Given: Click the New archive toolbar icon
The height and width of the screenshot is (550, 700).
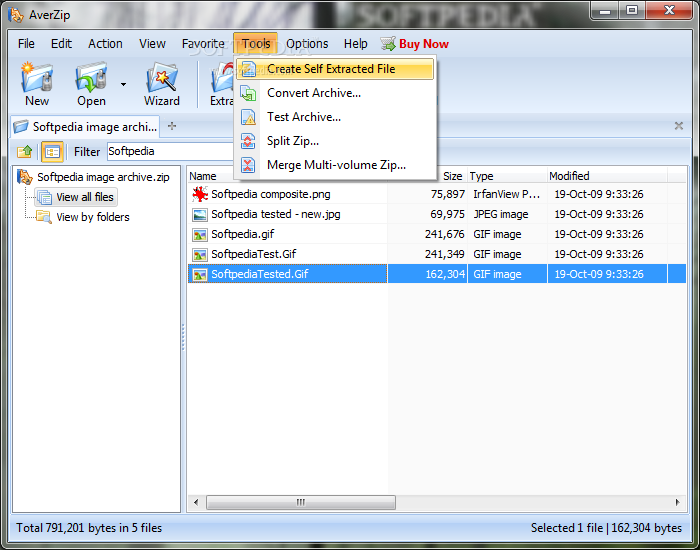Looking at the screenshot, I should coord(37,77).
